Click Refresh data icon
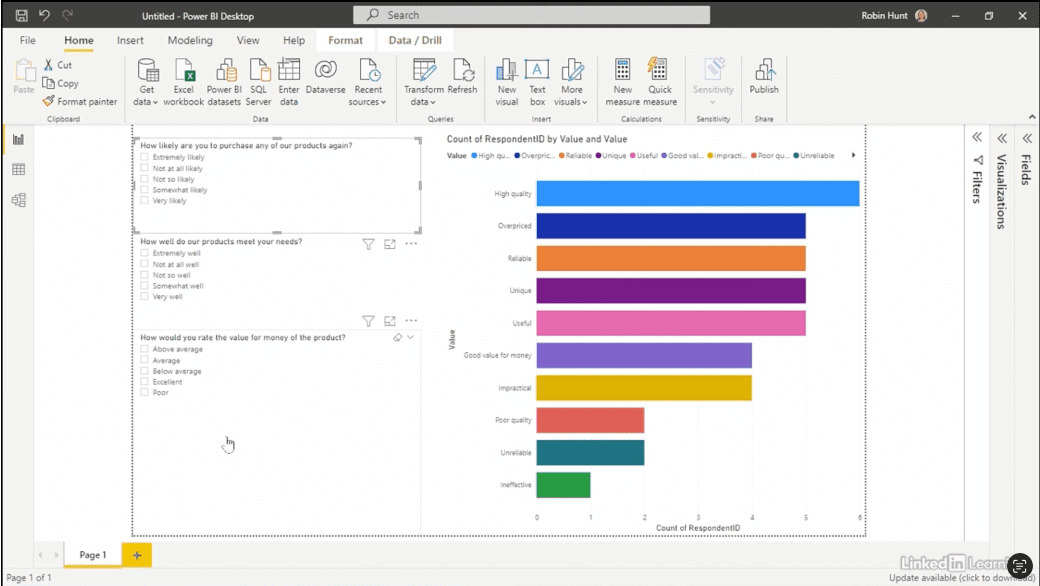 pos(462,70)
